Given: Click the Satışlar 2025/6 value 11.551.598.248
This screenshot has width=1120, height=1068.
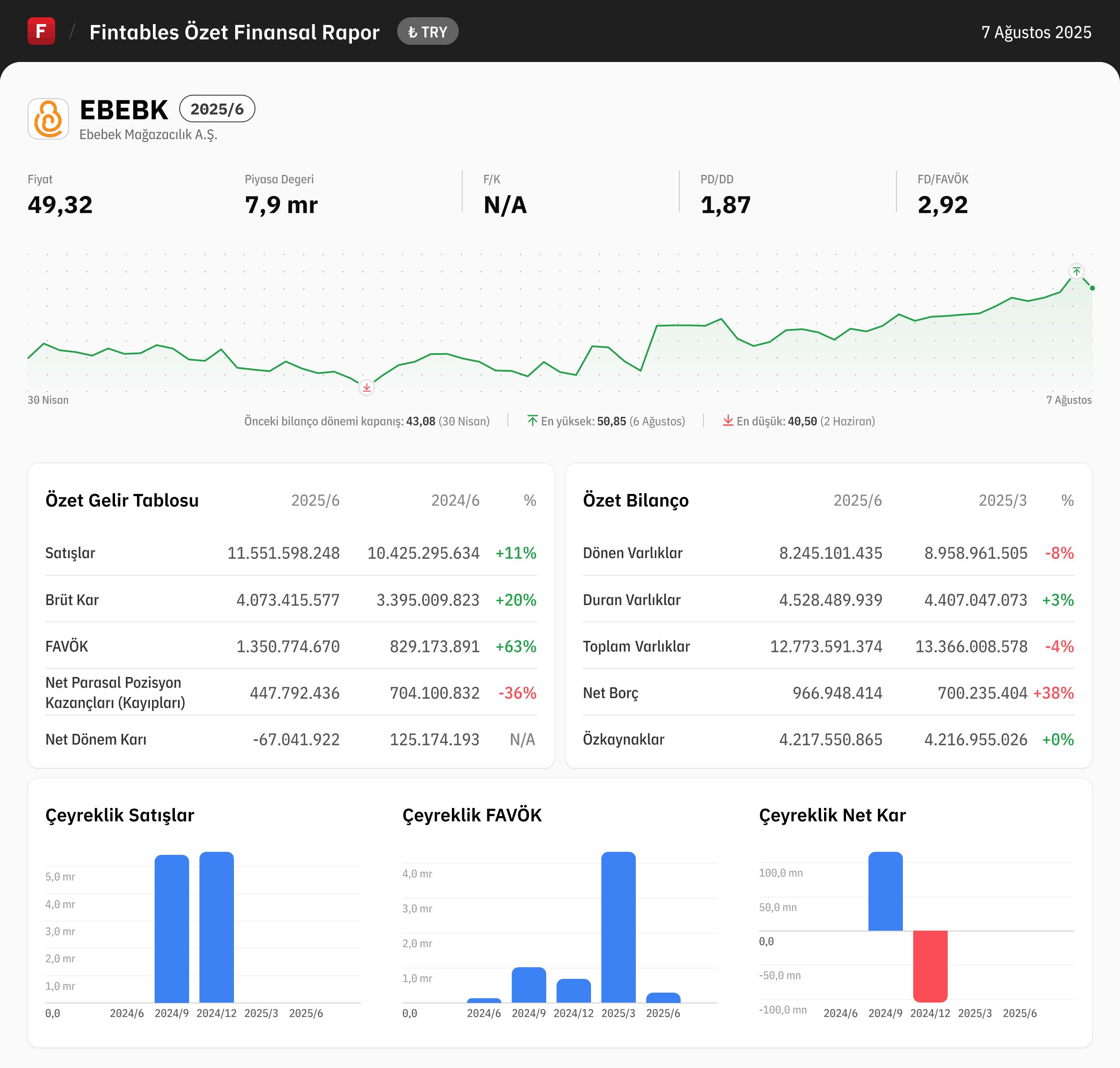Looking at the screenshot, I should [x=283, y=553].
